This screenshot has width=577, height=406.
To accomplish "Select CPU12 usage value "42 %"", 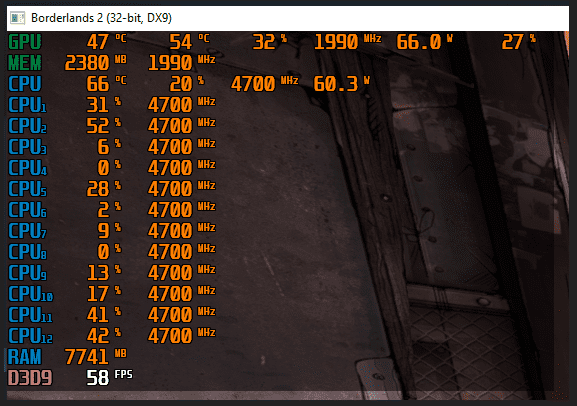I will [104, 335].
